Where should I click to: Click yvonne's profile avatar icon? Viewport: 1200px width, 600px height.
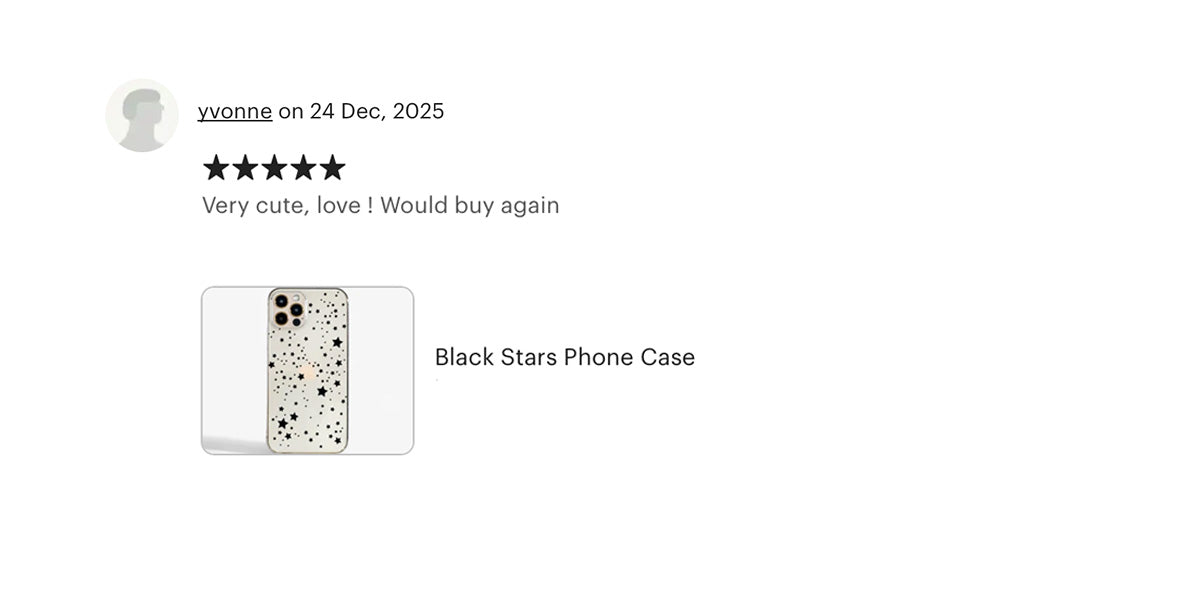point(142,115)
